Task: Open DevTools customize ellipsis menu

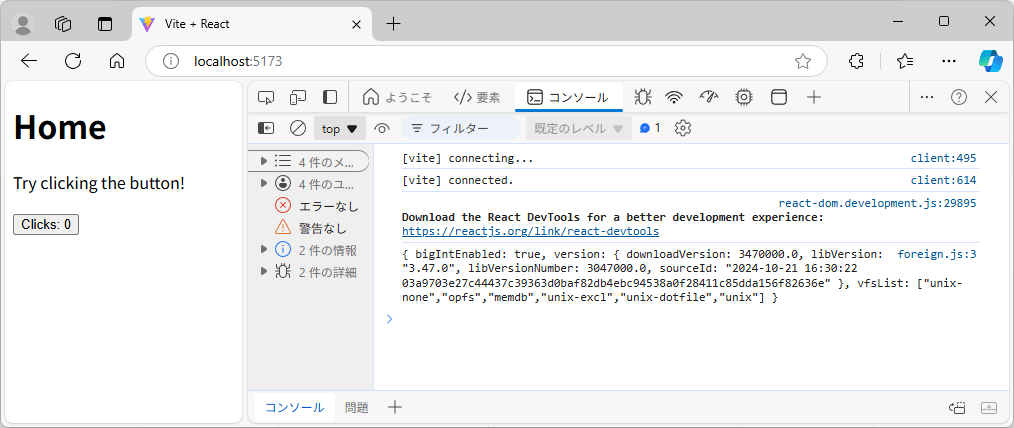Action: (926, 98)
